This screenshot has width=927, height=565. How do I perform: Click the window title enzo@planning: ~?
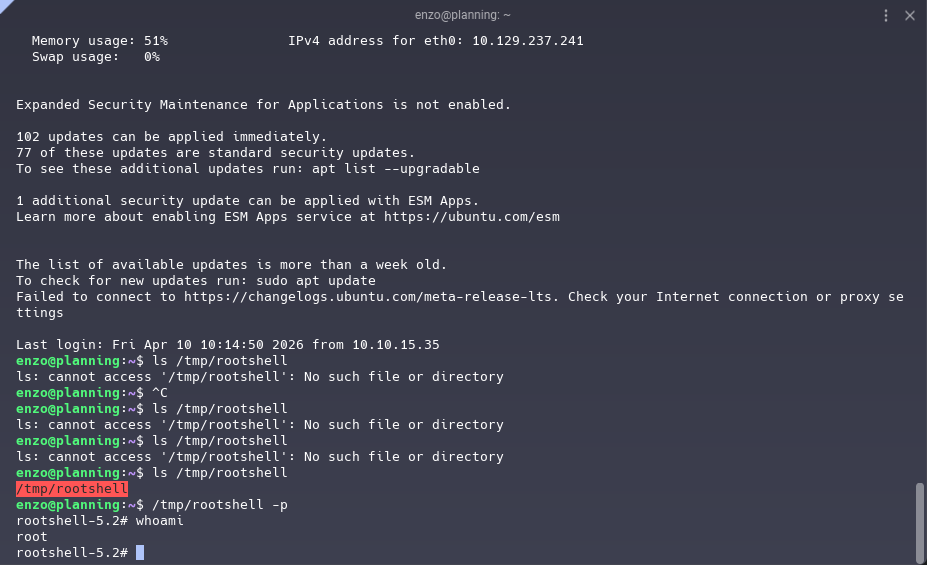pos(463,15)
